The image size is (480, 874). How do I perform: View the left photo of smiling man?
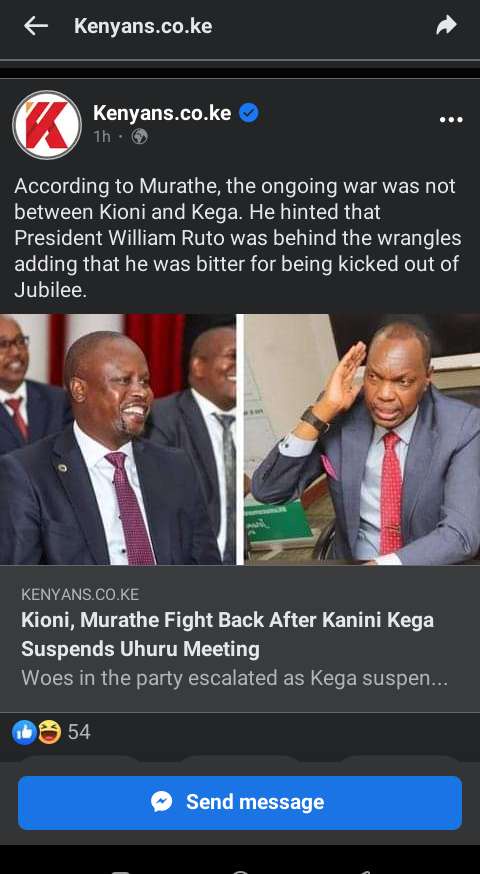coord(117,439)
